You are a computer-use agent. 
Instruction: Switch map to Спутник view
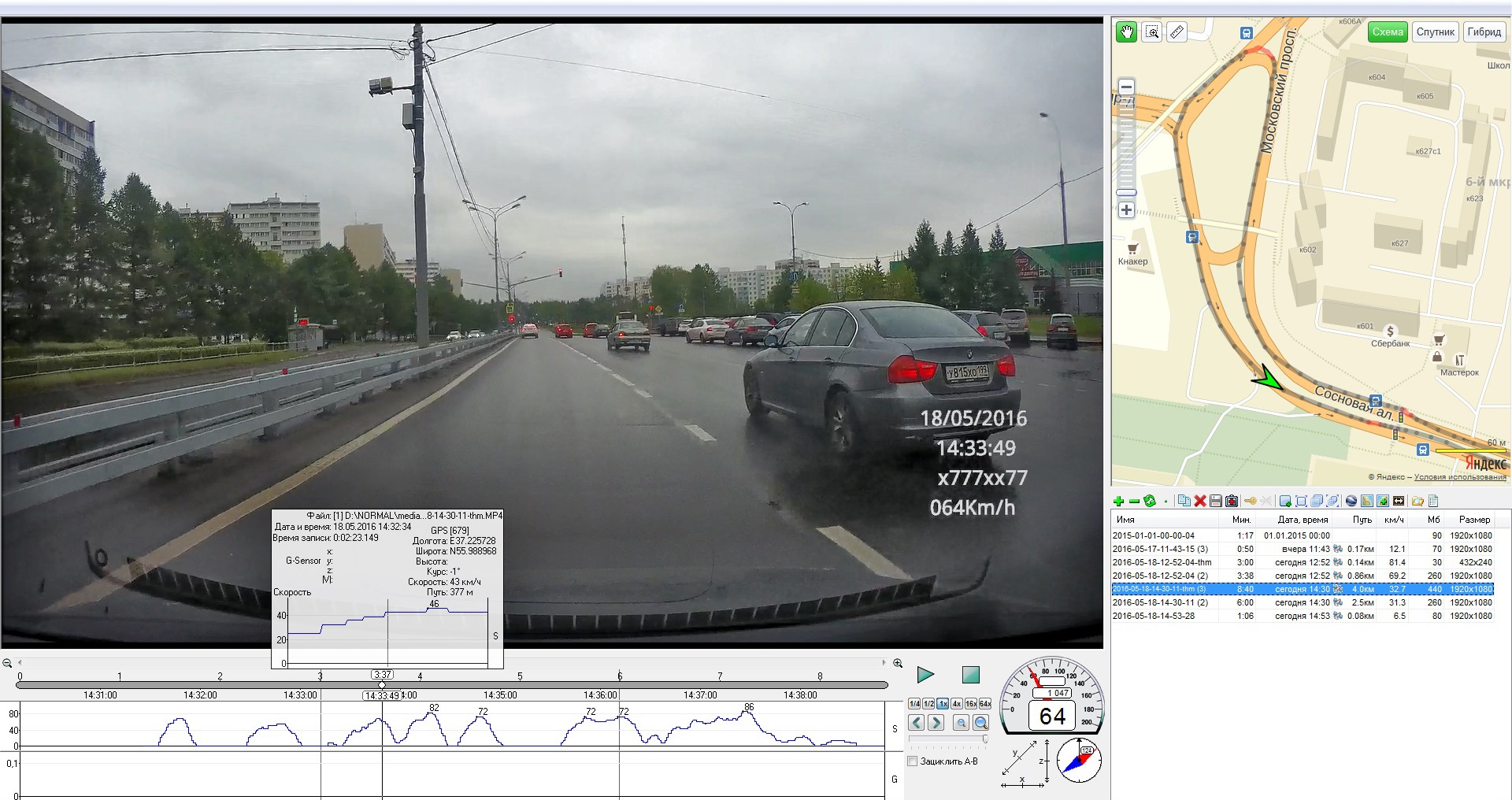(x=1435, y=32)
